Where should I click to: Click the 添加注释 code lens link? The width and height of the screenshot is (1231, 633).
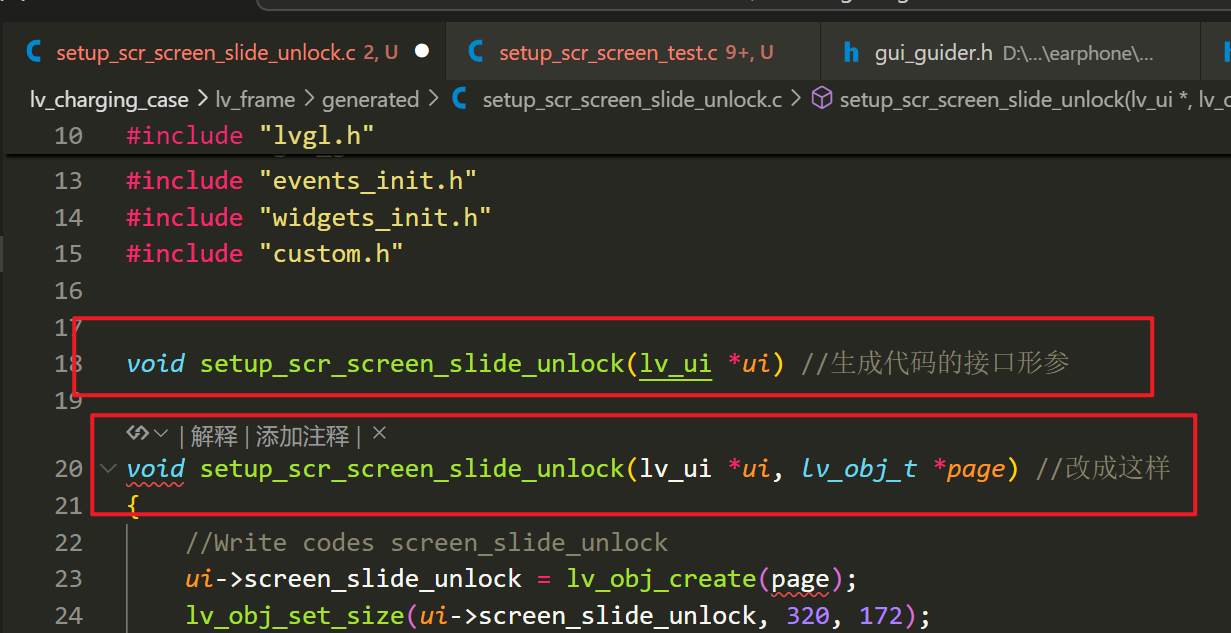pos(302,435)
